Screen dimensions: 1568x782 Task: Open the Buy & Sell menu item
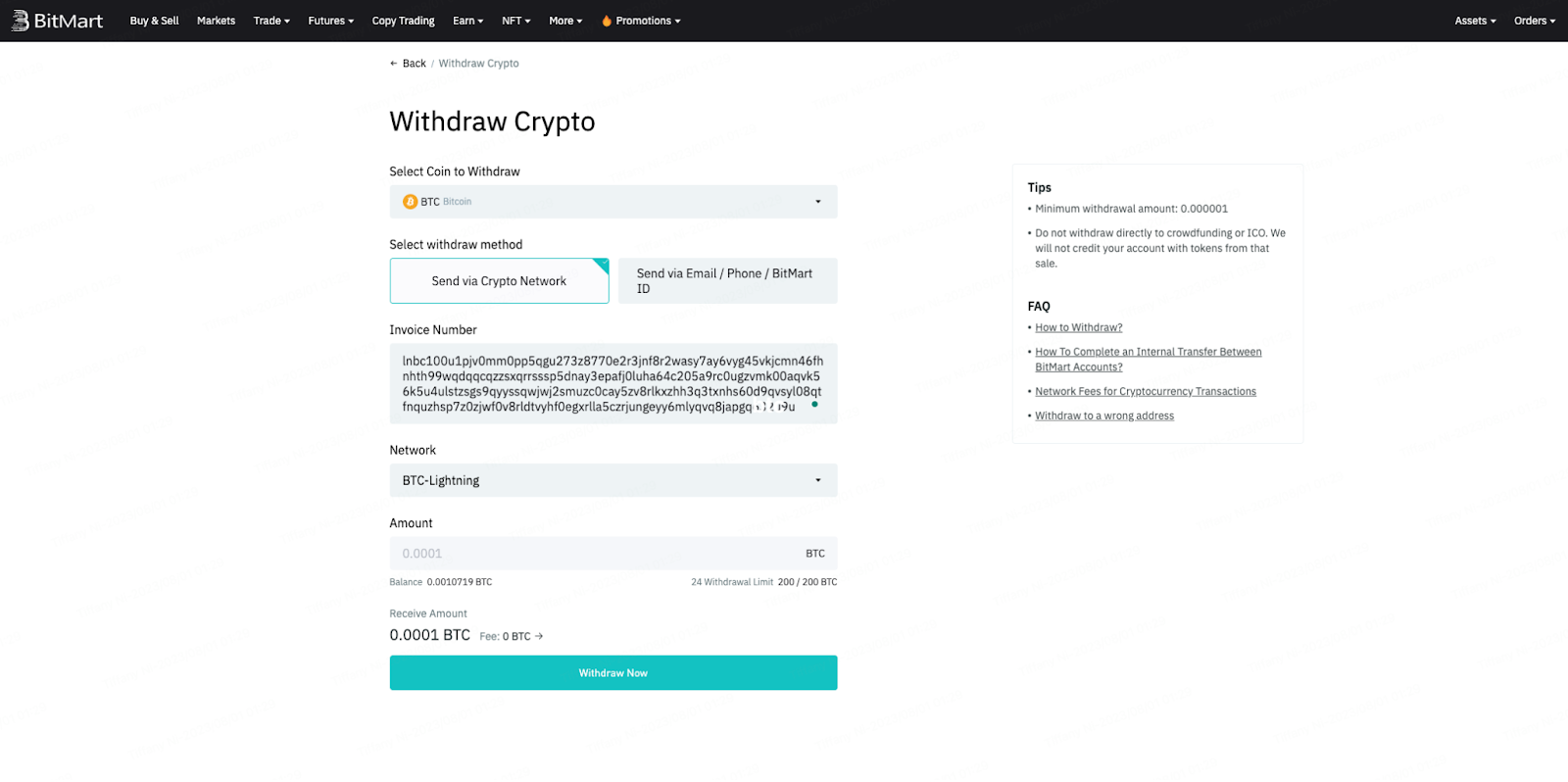[154, 21]
